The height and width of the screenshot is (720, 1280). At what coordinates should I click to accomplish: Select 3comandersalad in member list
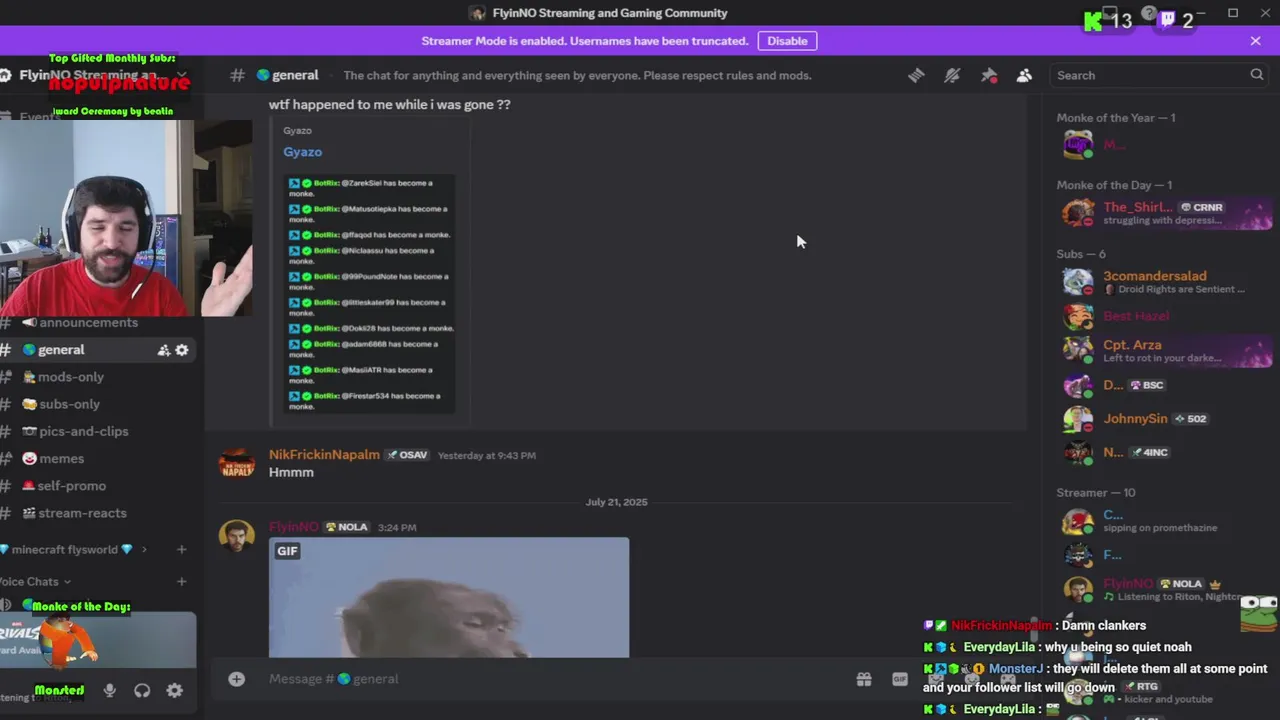coord(1165,282)
